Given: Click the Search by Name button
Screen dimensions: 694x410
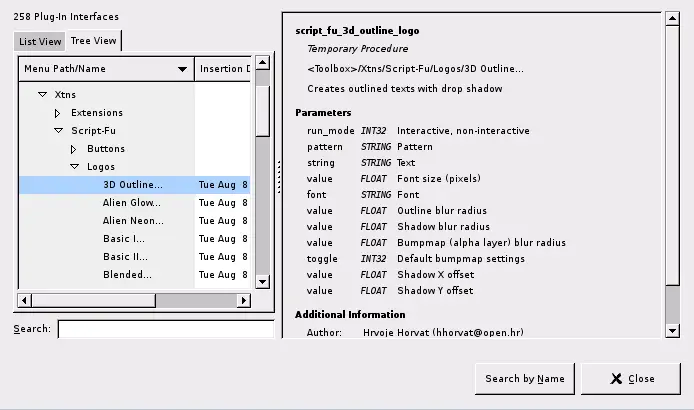Looking at the screenshot, I should [524, 379].
